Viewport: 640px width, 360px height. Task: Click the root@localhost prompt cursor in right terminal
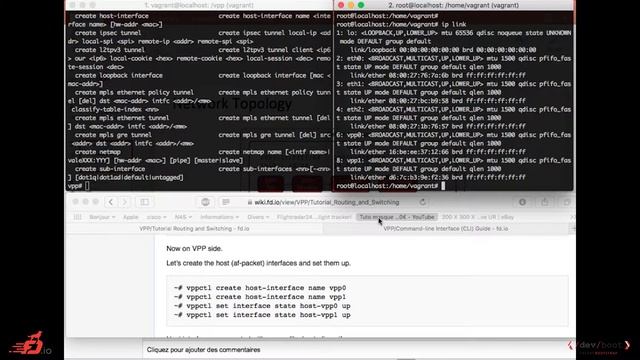coord(443,186)
